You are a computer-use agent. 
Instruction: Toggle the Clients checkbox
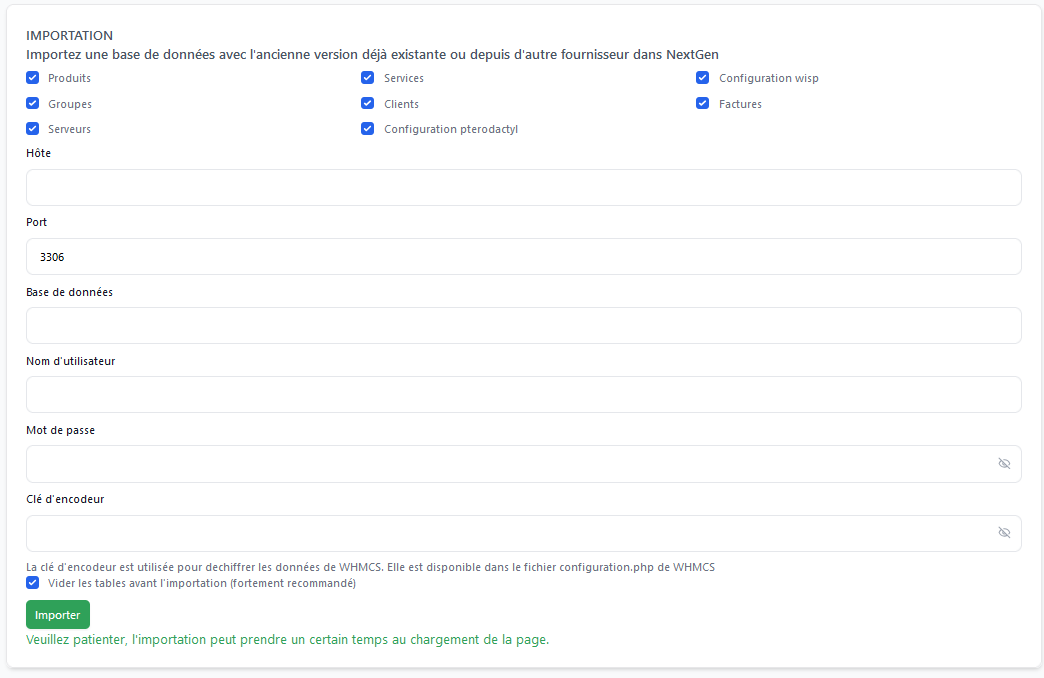tap(368, 104)
